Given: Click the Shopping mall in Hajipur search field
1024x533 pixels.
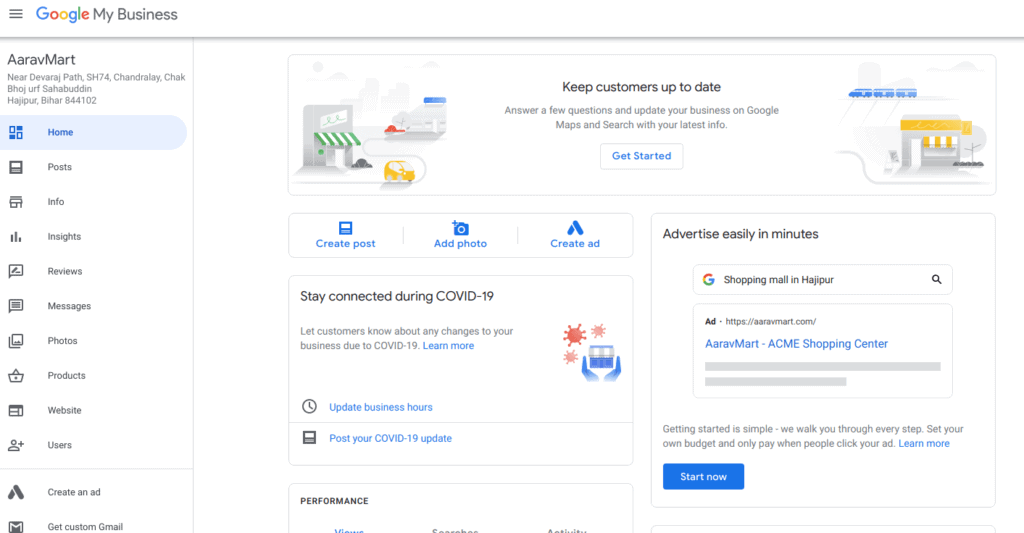Looking at the screenshot, I should (822, 280).
